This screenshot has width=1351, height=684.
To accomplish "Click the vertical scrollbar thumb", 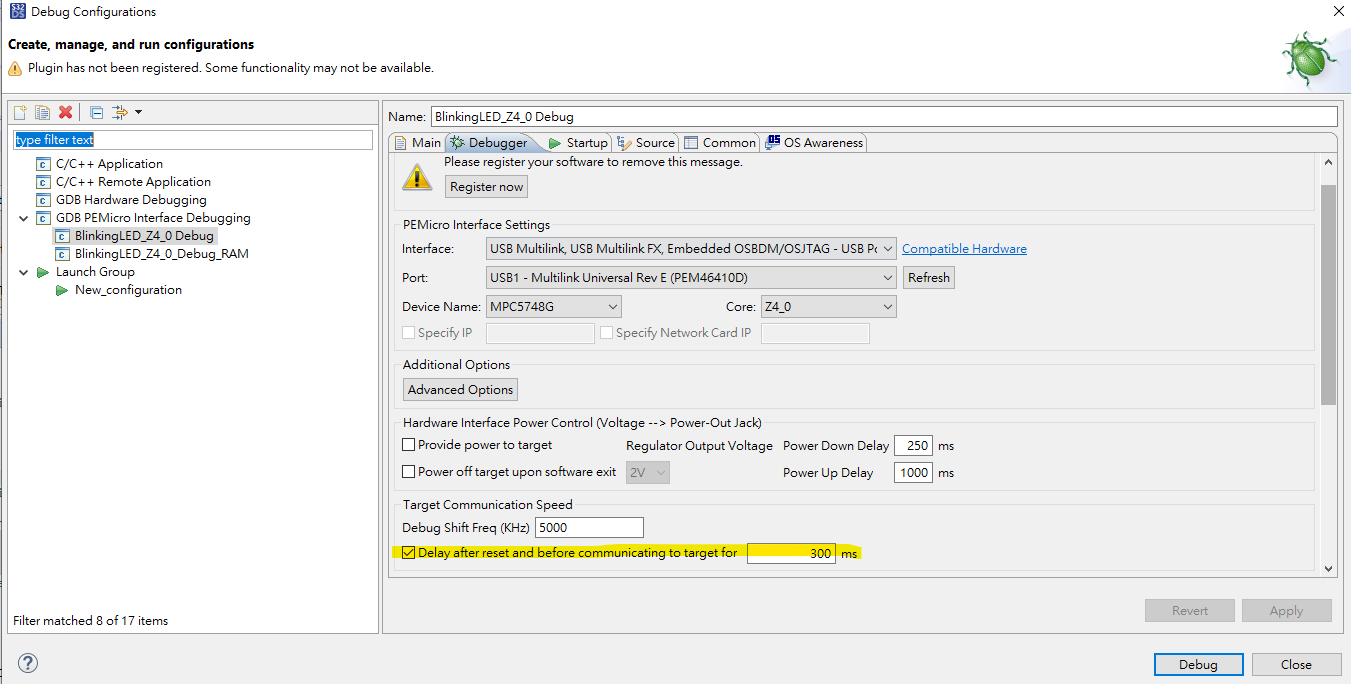I will pyautogui.click(x=1328, y=295).
